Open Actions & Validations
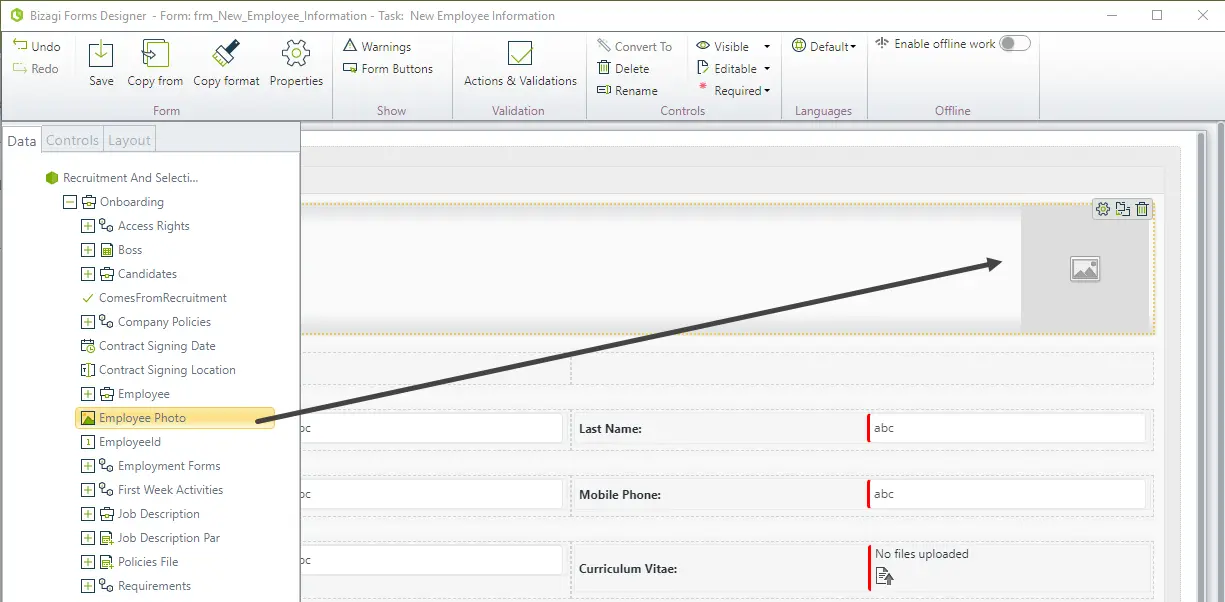This screenshot has width=1225, height=602. point(520,63)
